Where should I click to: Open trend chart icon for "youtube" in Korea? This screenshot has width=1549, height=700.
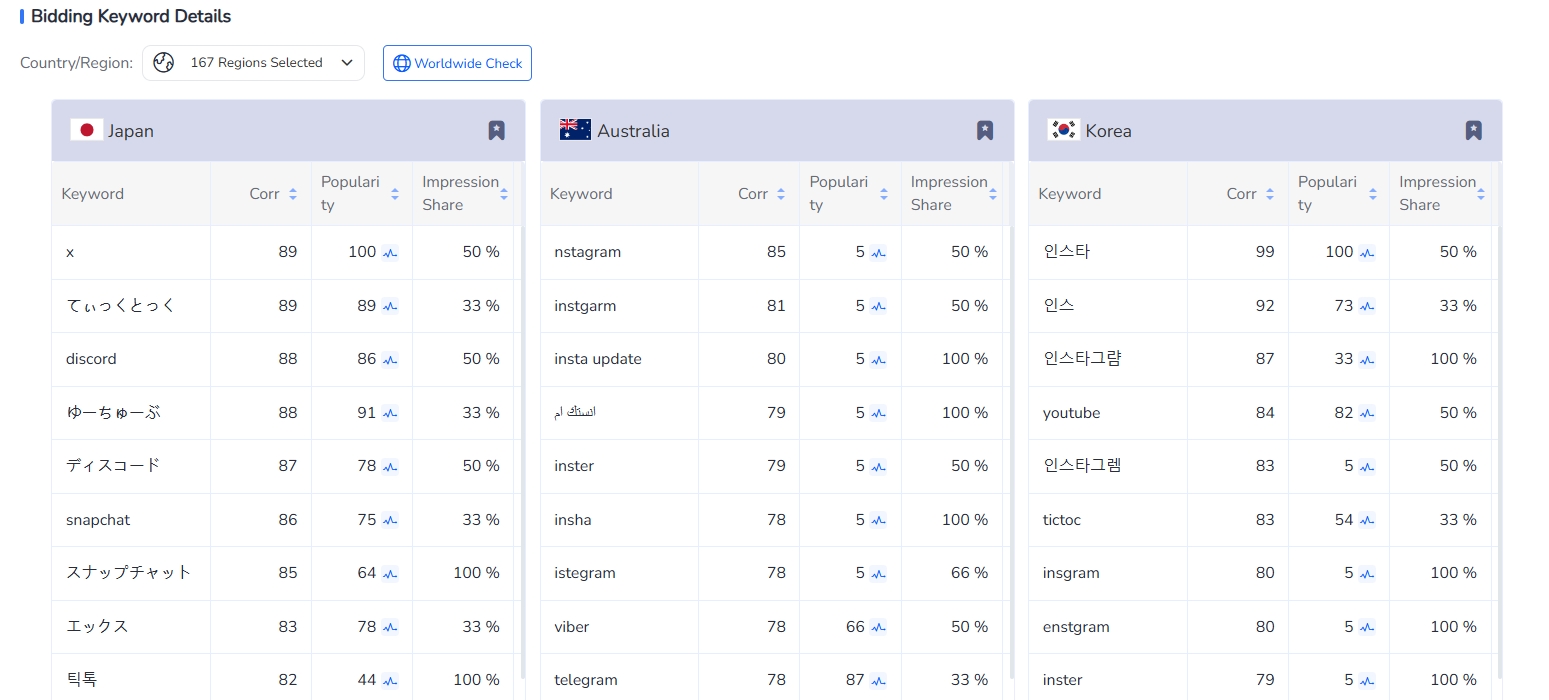(1366, 412)
